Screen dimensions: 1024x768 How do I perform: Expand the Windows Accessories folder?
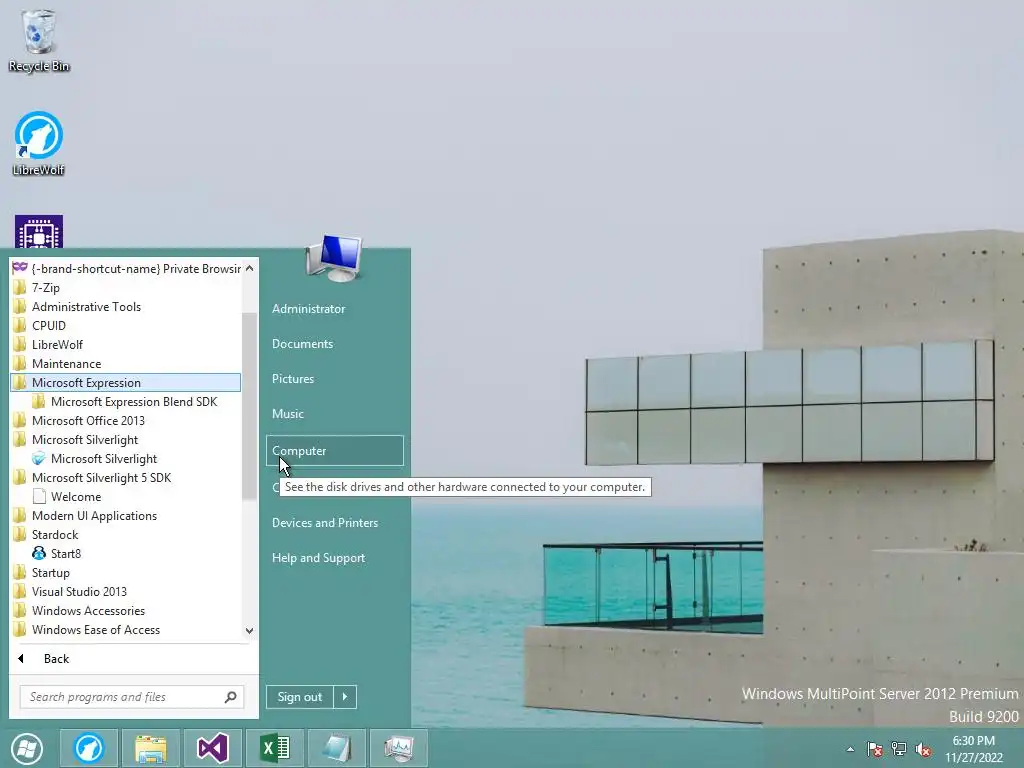[126, 611]
